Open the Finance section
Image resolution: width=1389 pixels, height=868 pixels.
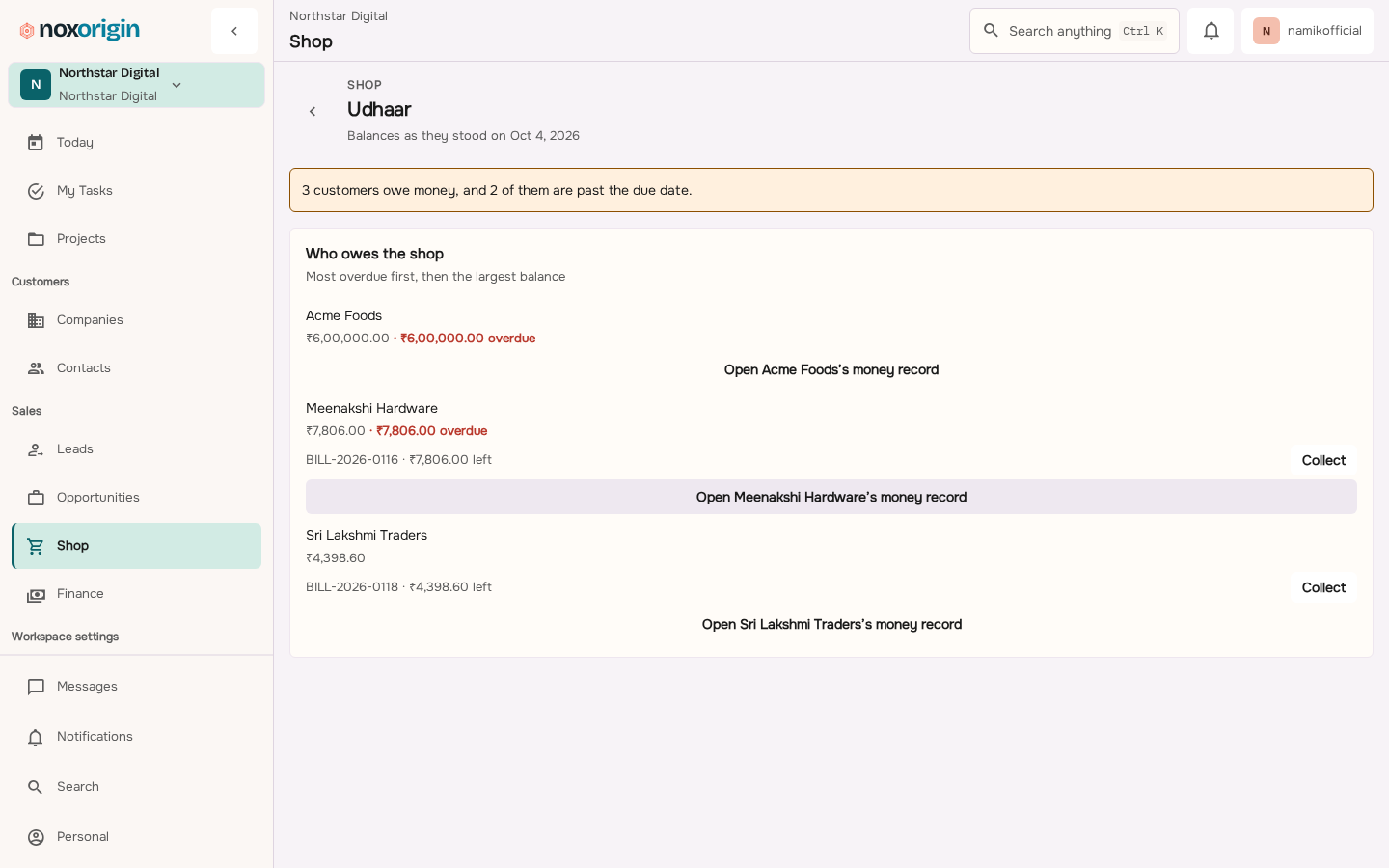tap(136, 594)
